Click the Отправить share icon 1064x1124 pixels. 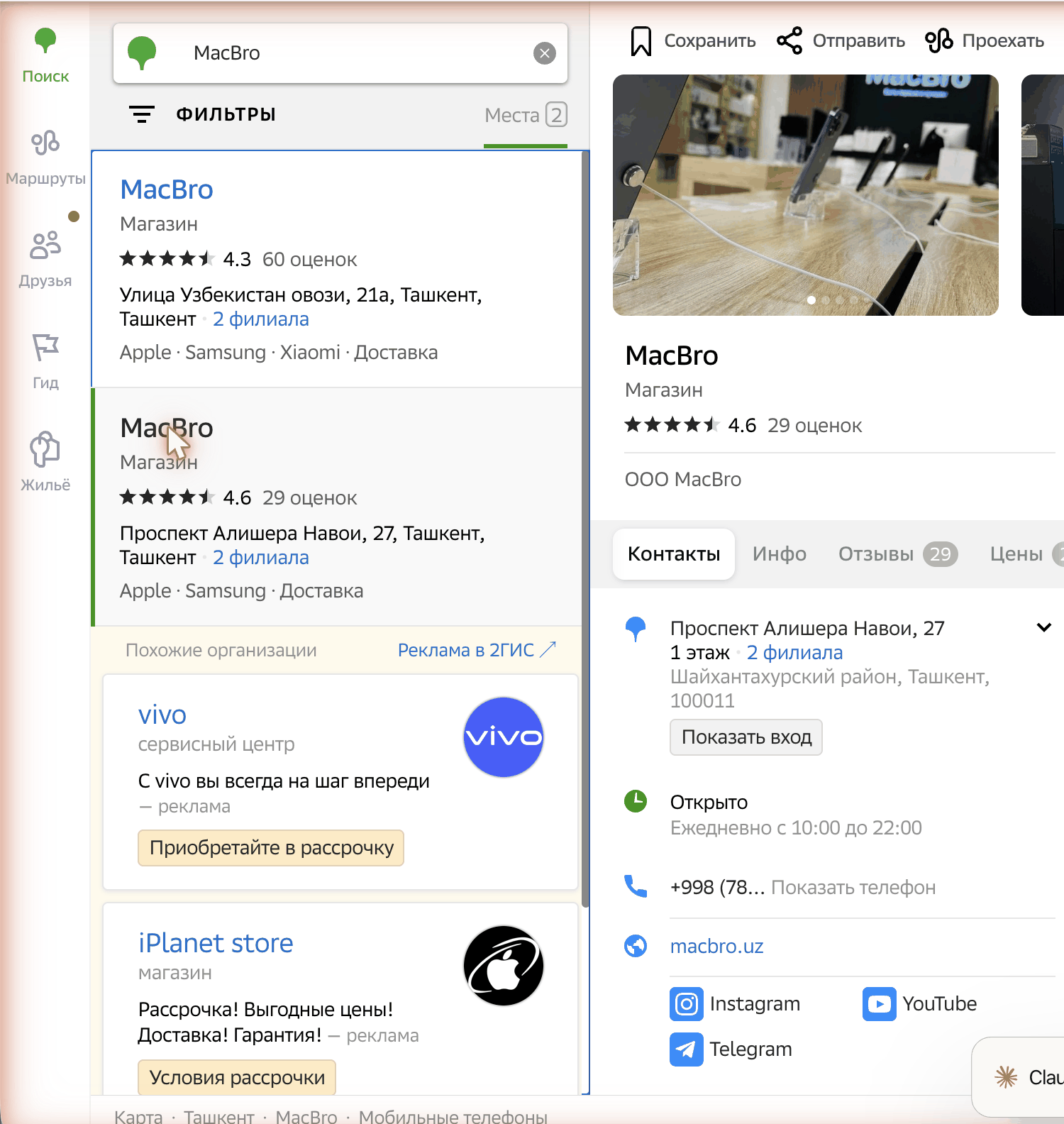[x=789, y=40]
